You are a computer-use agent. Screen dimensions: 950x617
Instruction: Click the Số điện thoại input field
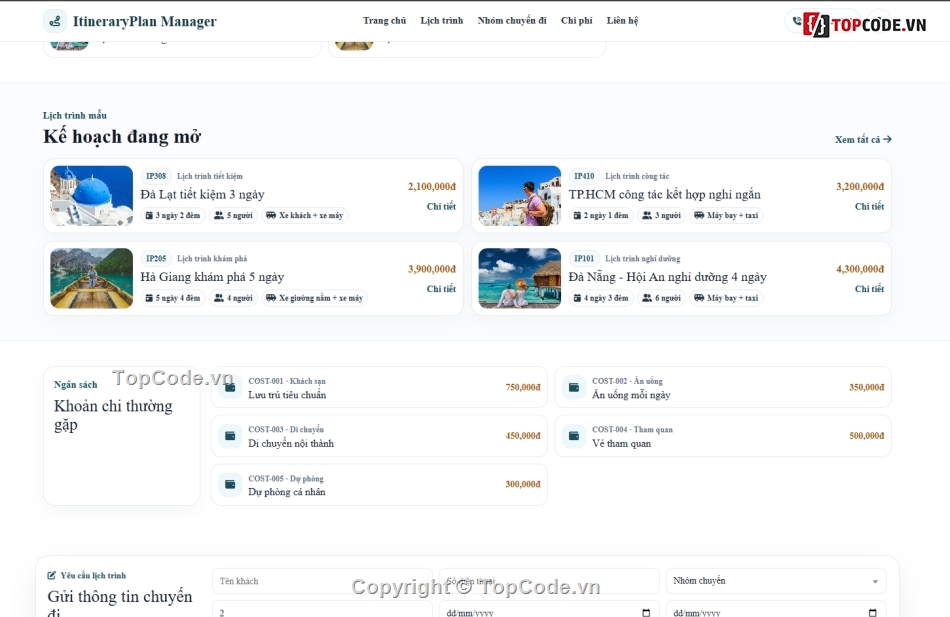click(549, 581)
